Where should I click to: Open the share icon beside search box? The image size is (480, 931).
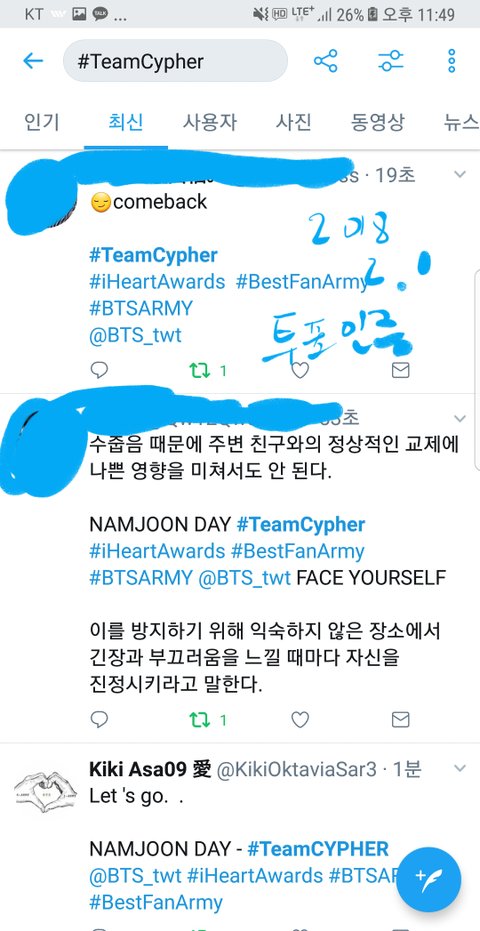click(x=326, y=61)
